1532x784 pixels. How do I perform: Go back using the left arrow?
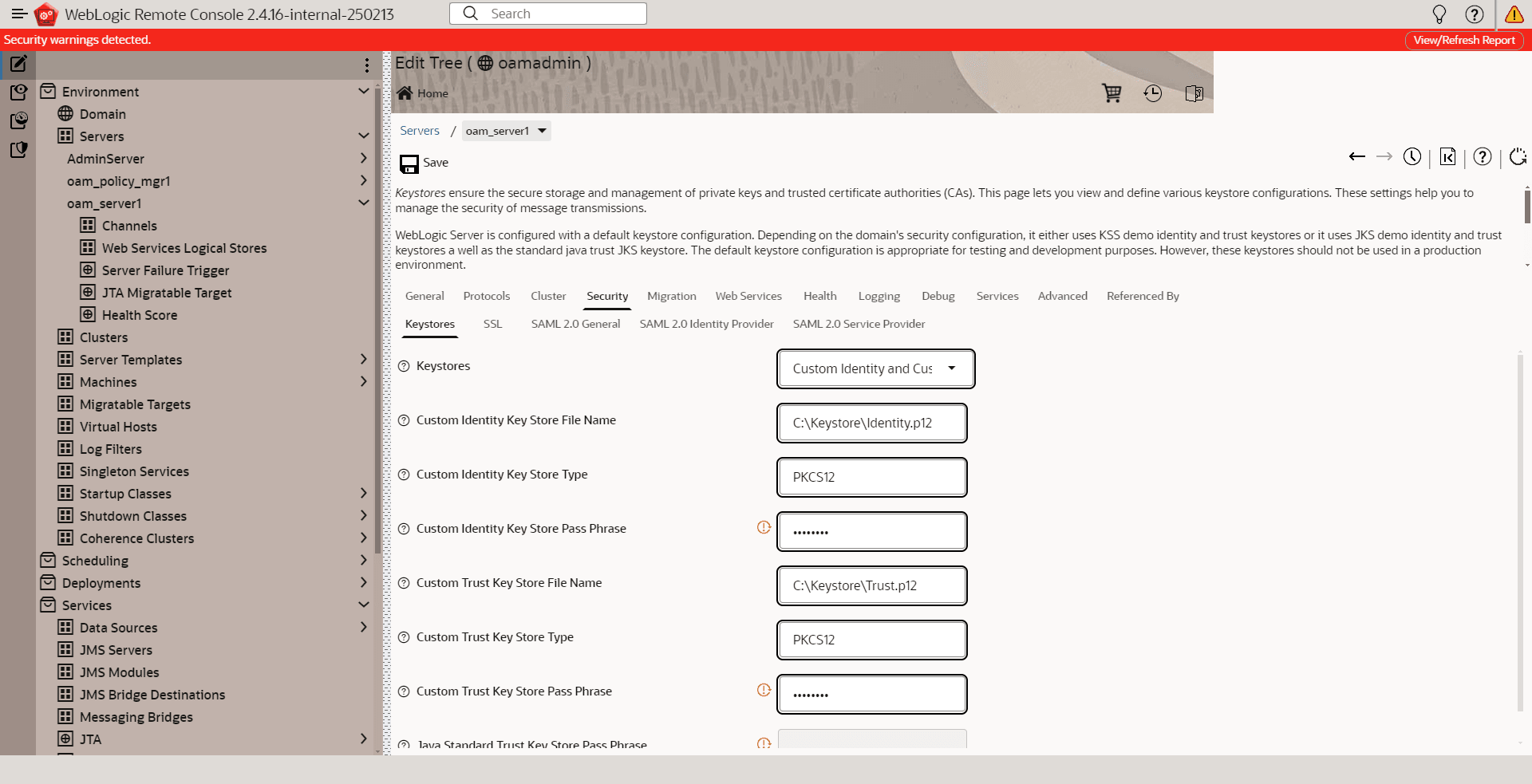tap(1356, 156)
